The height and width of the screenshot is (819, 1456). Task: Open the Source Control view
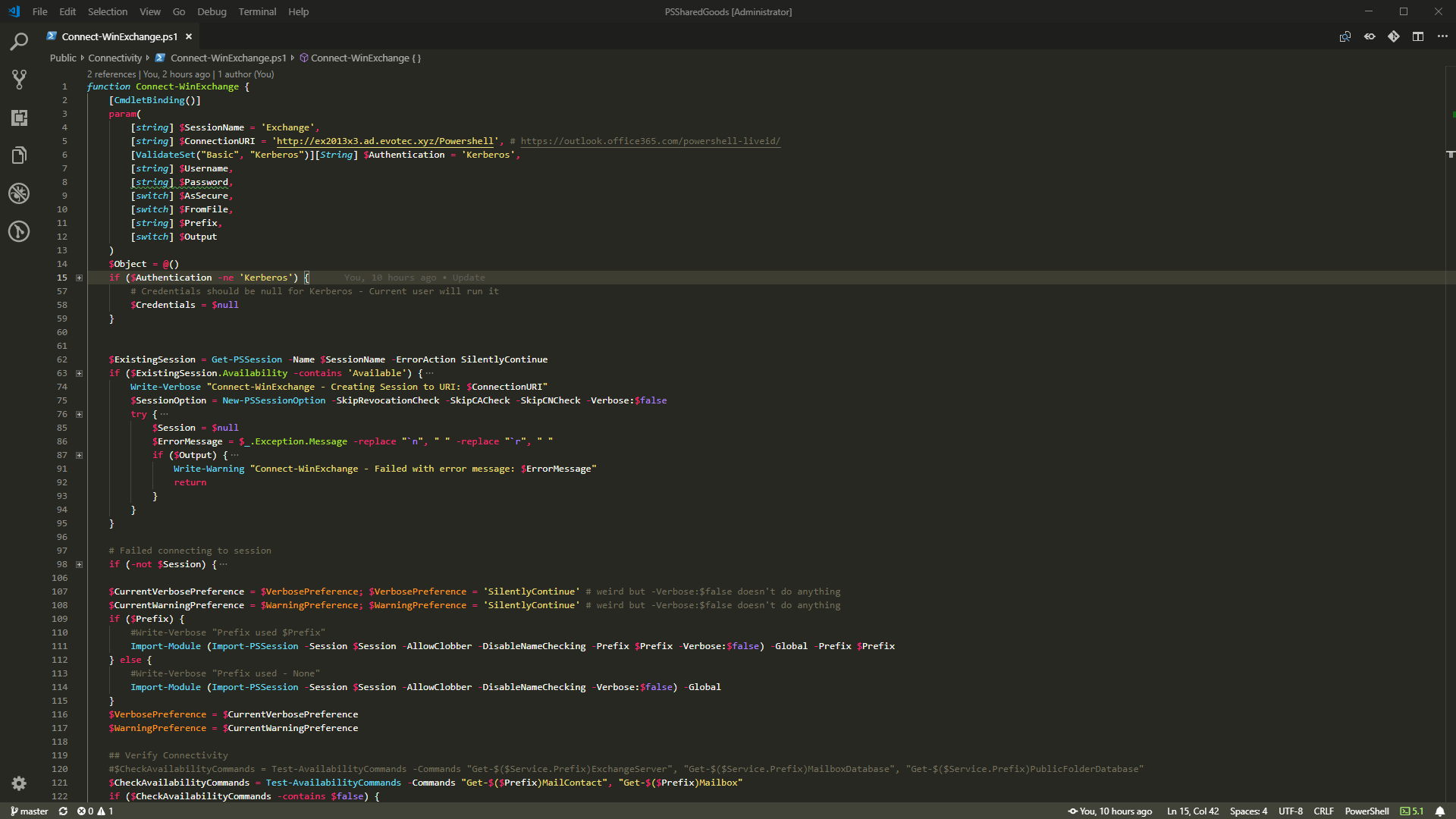19,79
